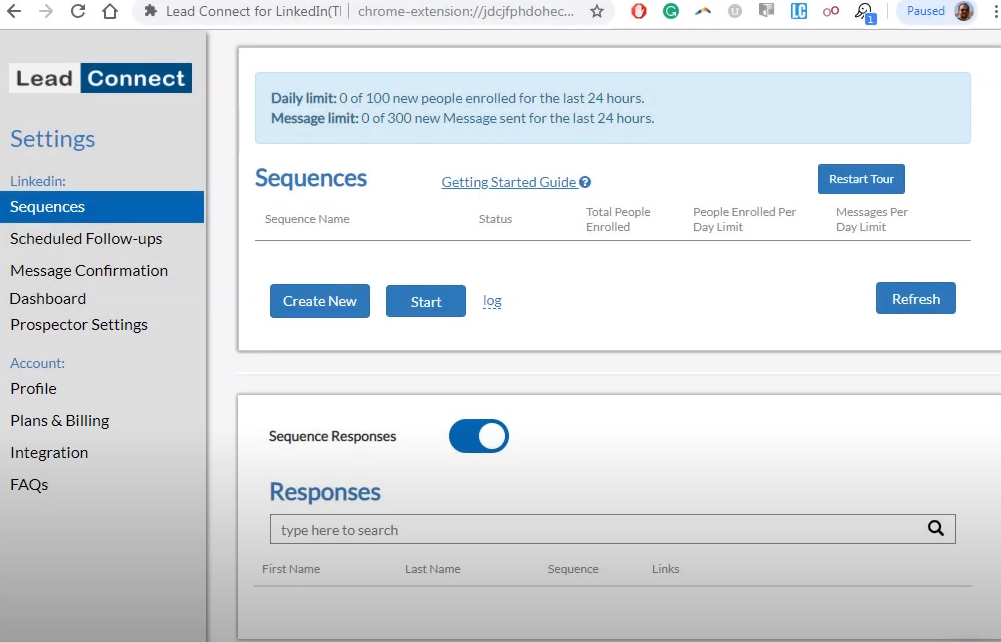Open the red stop-hand ad blocker extension
1001x642 pixels.
click(638, 11)
